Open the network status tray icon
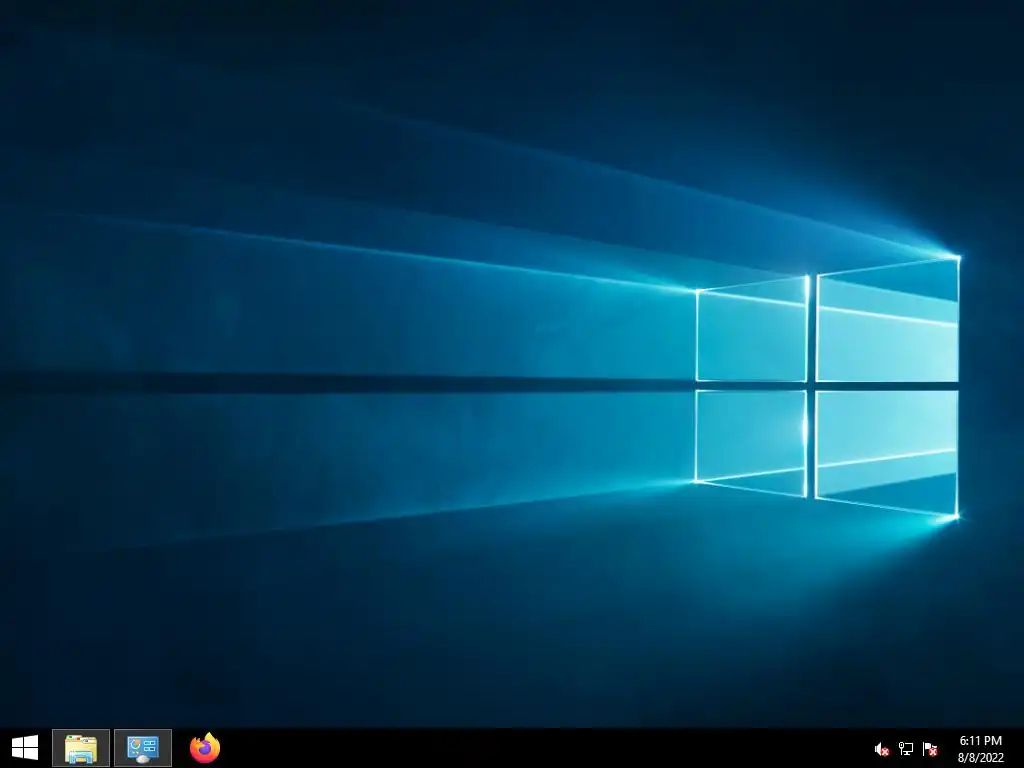The image size is (1024, 768). pyautogui.click(x=906, y=748)
